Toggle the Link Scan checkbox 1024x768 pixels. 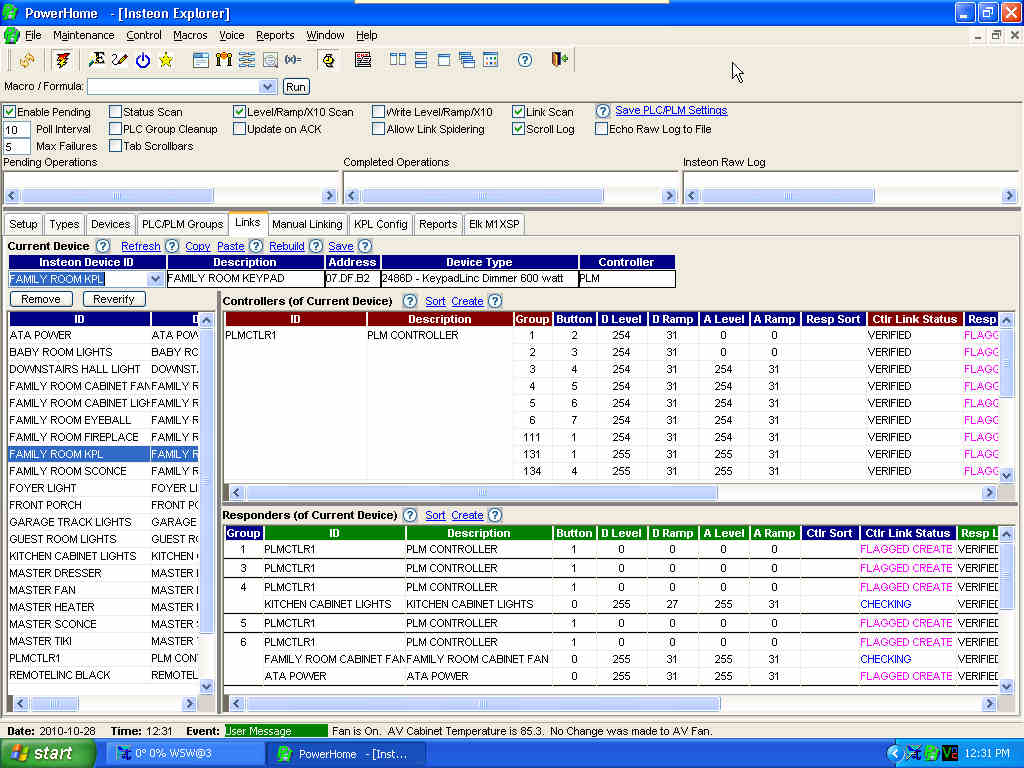[x=518, y=112]
